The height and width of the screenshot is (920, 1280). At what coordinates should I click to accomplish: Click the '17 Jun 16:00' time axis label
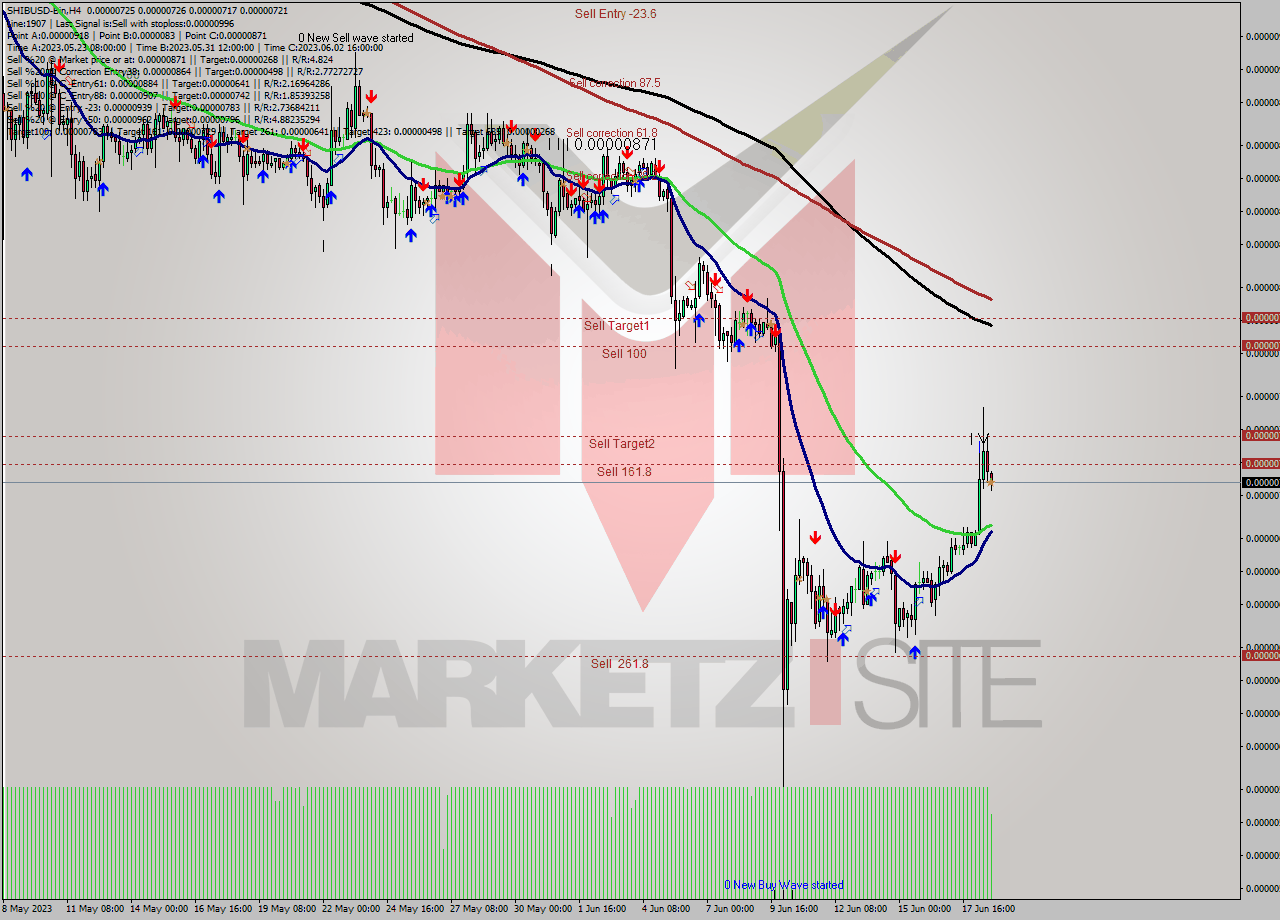click(x=988, y=909)
